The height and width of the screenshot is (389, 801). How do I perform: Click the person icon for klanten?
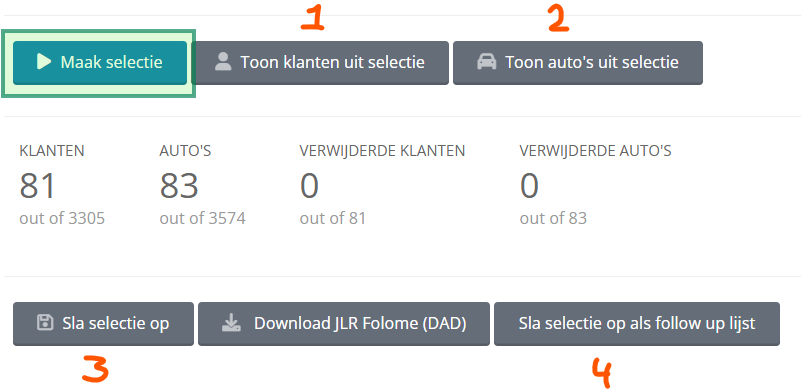(223, 62)
